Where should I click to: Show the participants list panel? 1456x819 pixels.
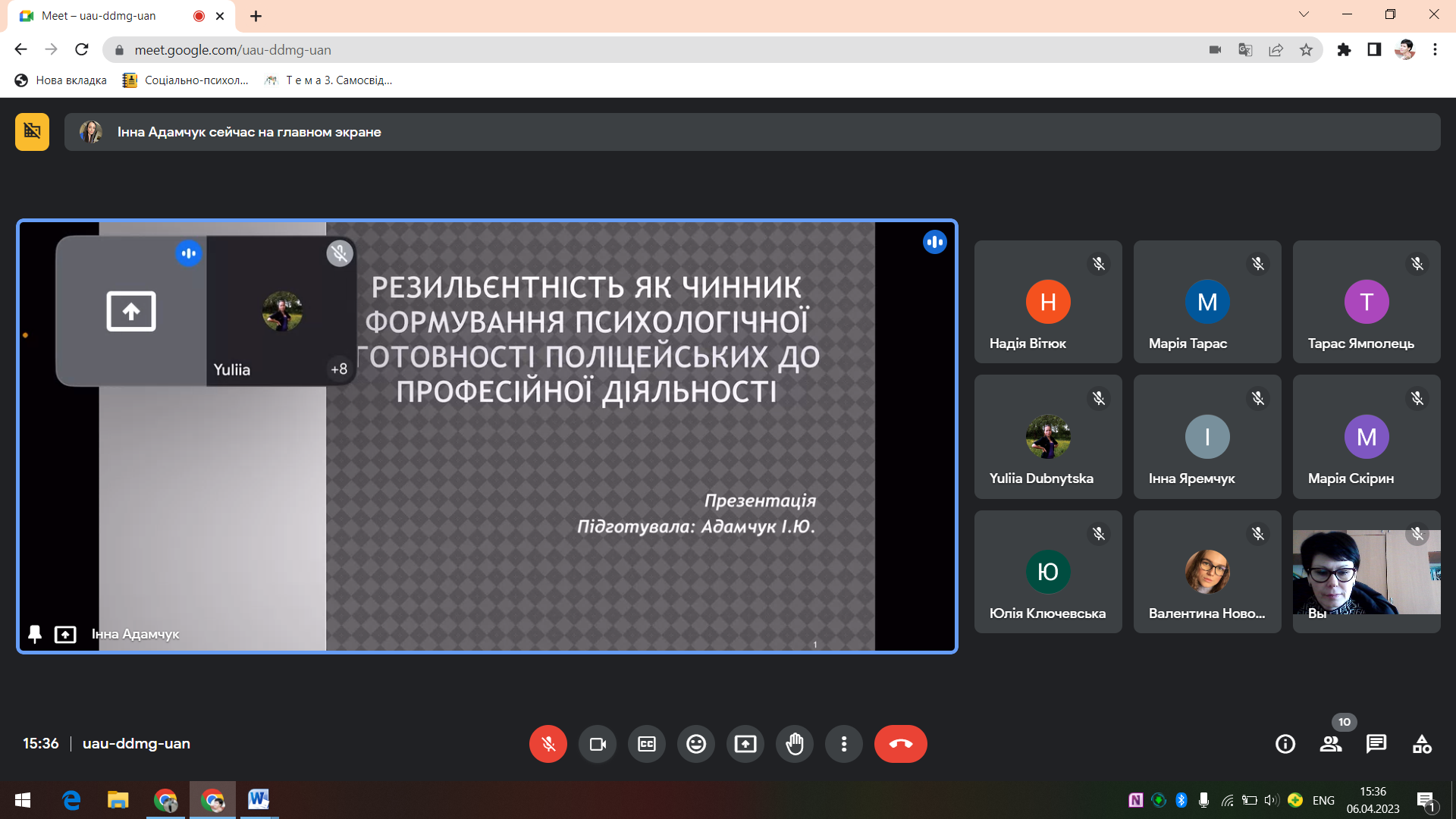coord(1331,744)
